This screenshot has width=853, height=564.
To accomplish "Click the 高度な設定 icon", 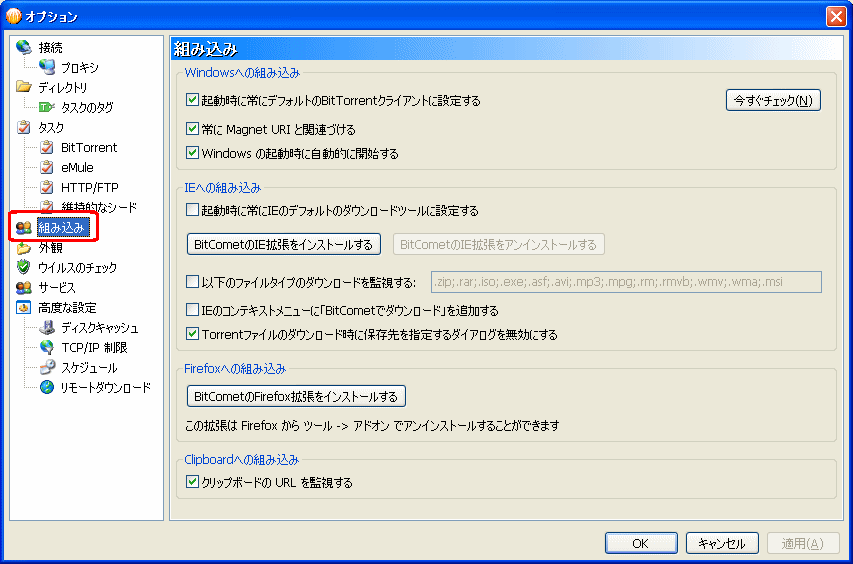I will coord(24,307).
